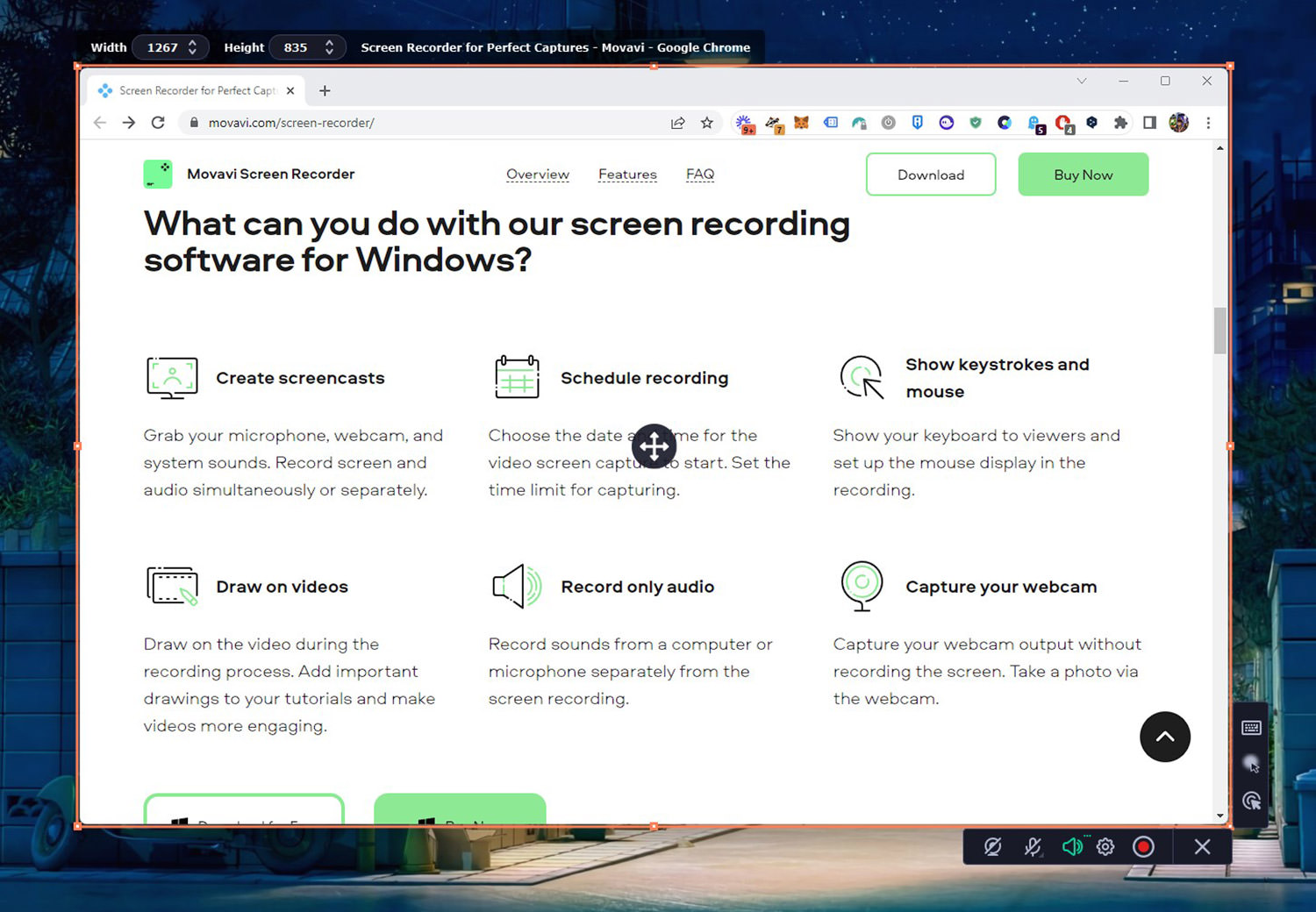Screen dimensions: 1316x912
Task: Open the green shield extension
Action: [976, 123]
